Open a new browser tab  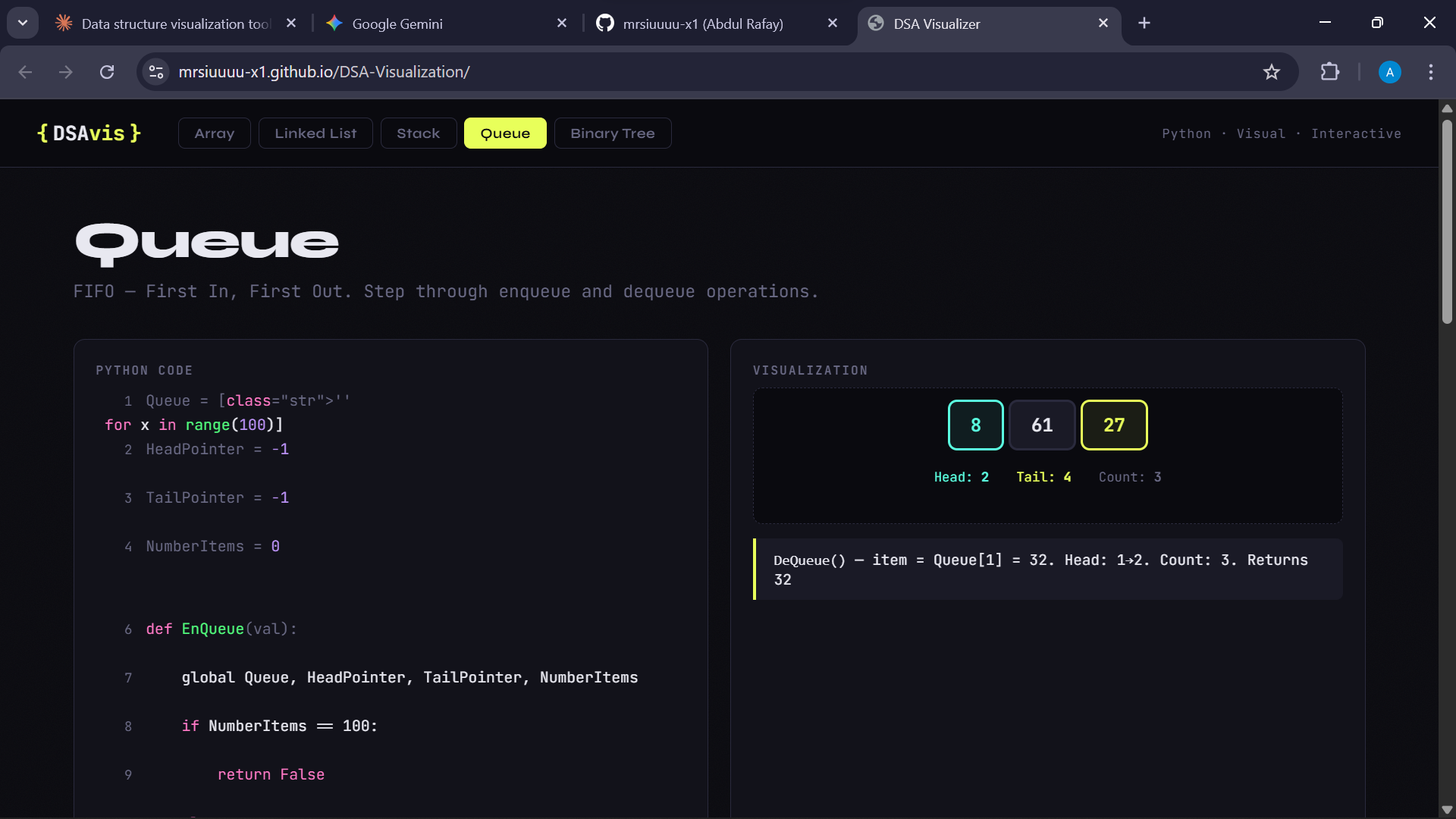(x=1144, y=24)
